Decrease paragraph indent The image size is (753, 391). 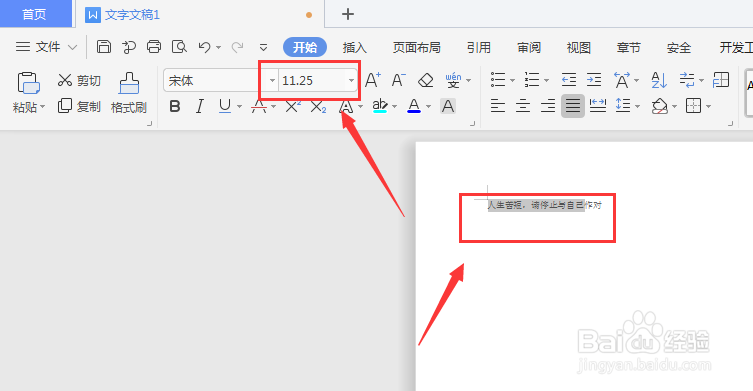pyautogui.click(x=569, y=80)
